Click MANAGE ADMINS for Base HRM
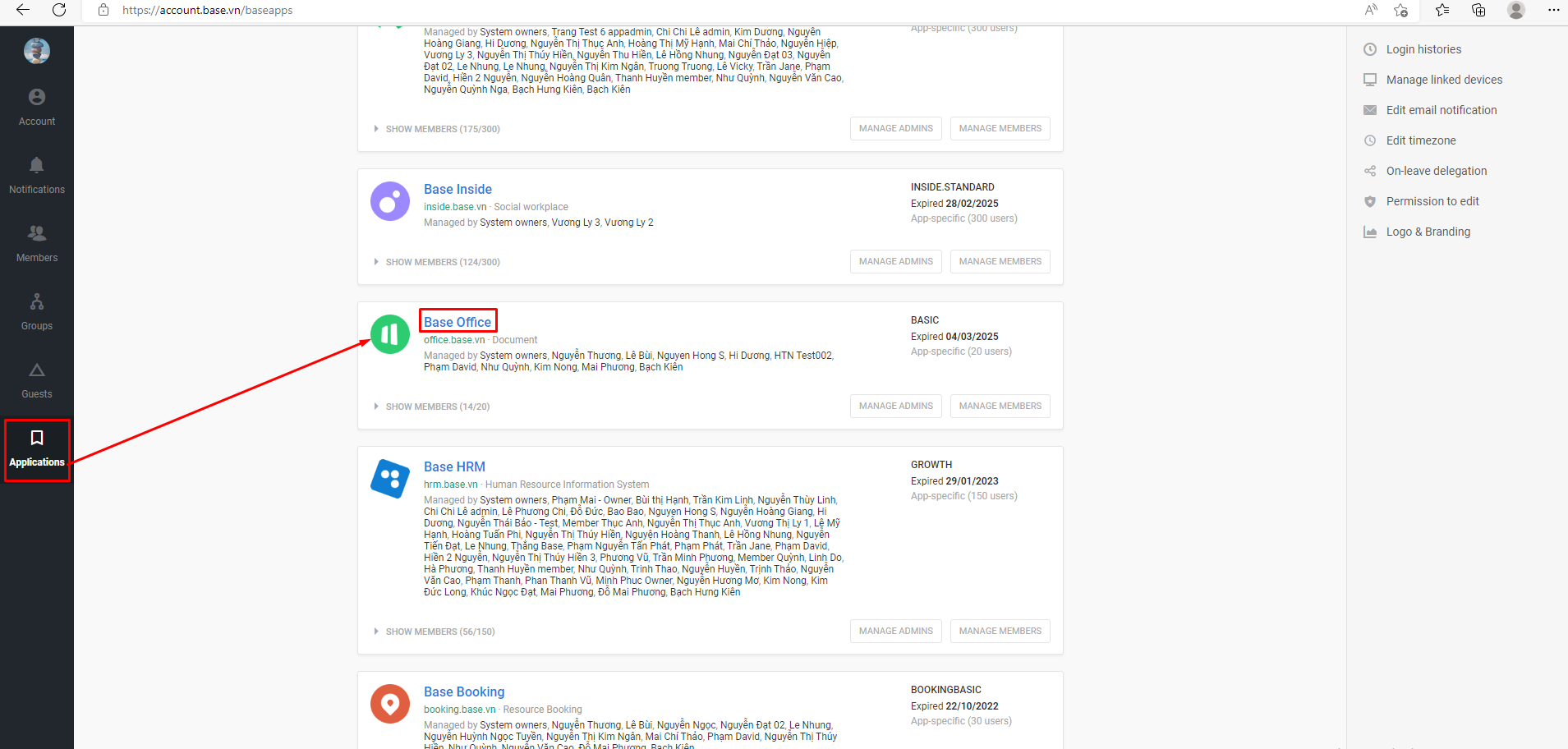Image resolution: width=1568 pixels, height=749 pixels. click(x=896, y=631)
